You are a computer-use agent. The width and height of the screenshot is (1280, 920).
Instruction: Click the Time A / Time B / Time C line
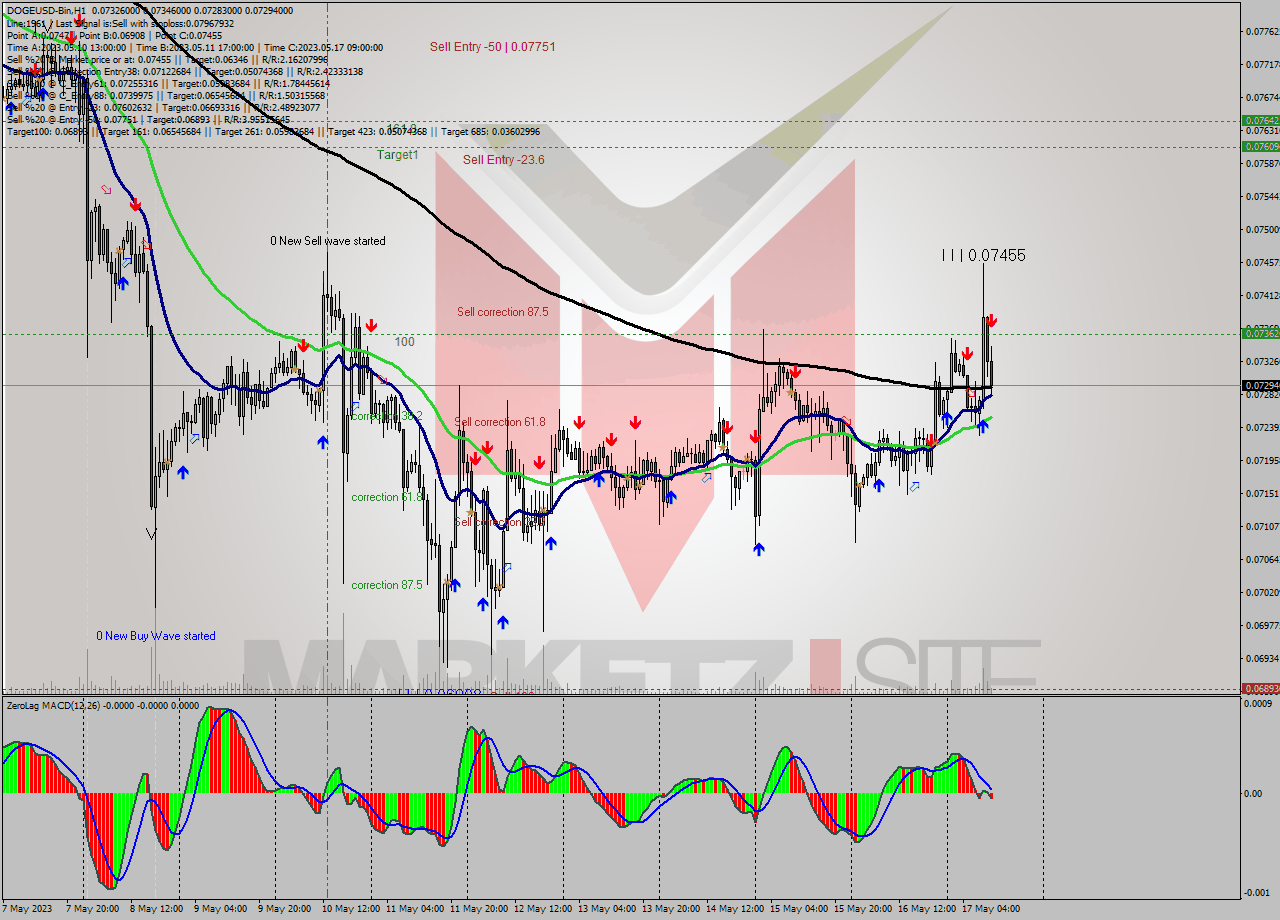(x=195, y=47)
